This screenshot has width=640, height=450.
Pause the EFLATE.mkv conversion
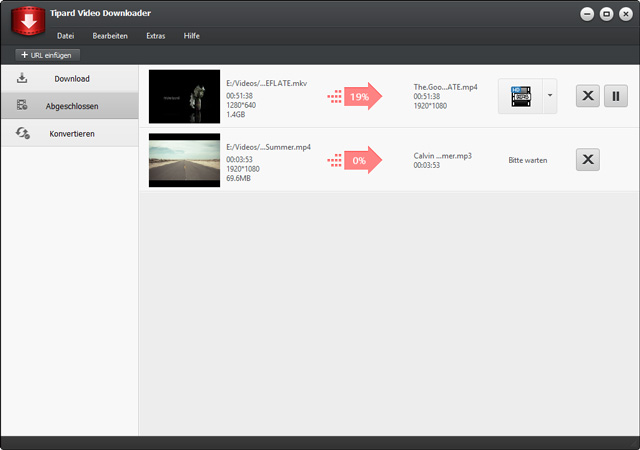(x=616, y=96)
